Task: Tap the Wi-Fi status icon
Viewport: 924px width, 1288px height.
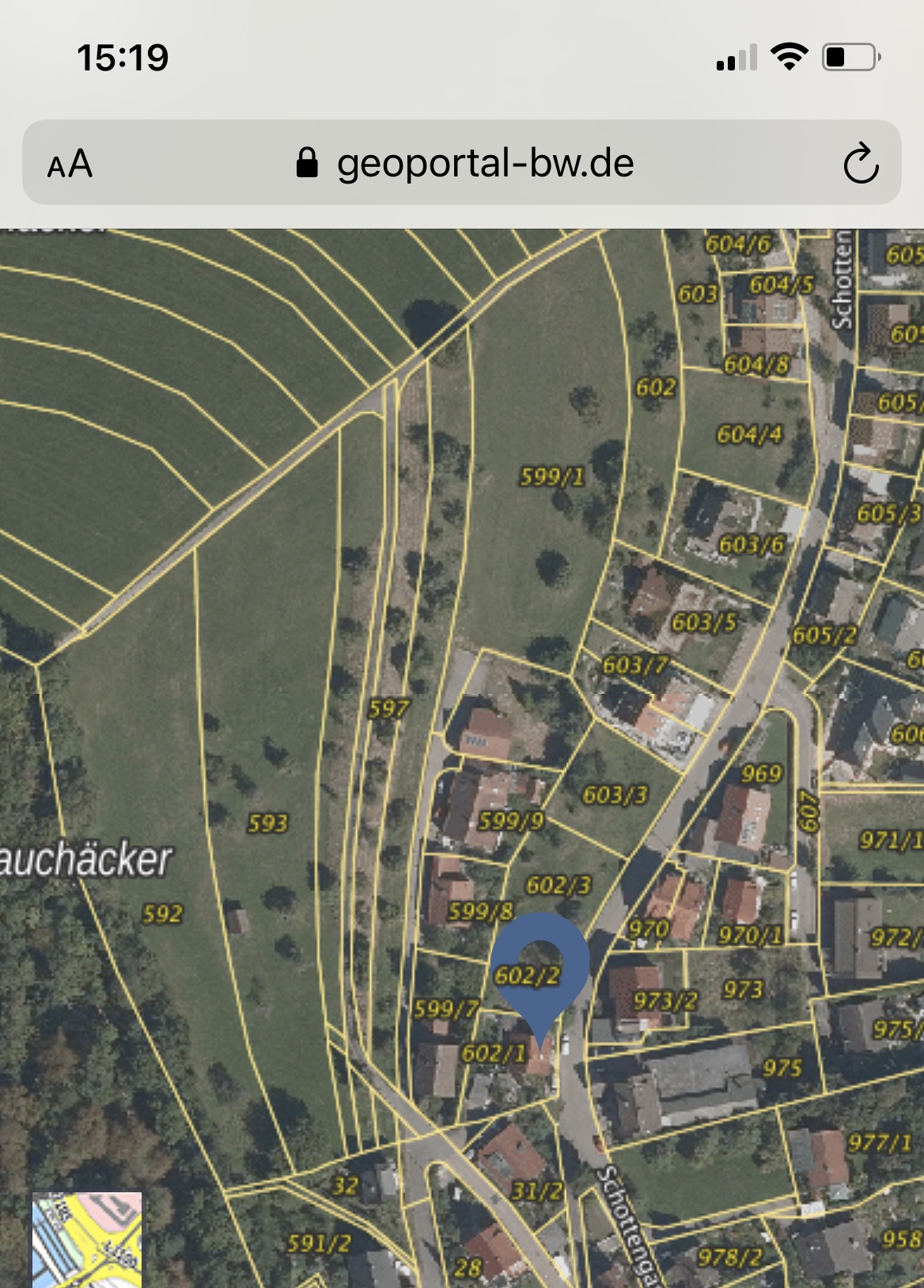Action: point(789,57)
